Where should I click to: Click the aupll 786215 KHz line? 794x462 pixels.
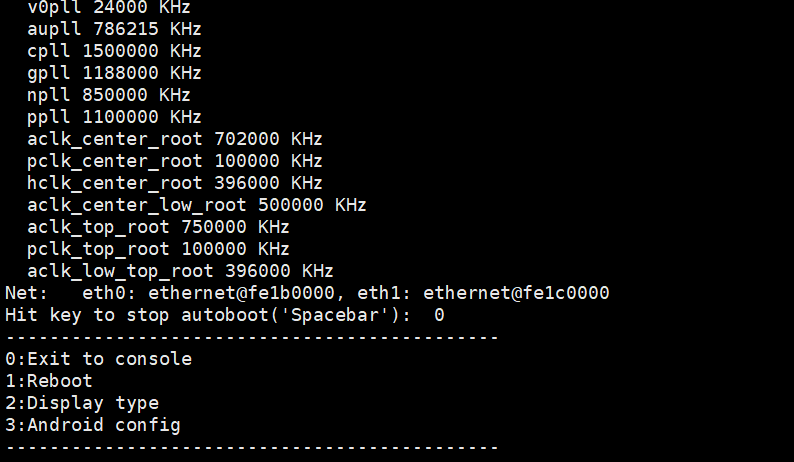tap(114, 29)
